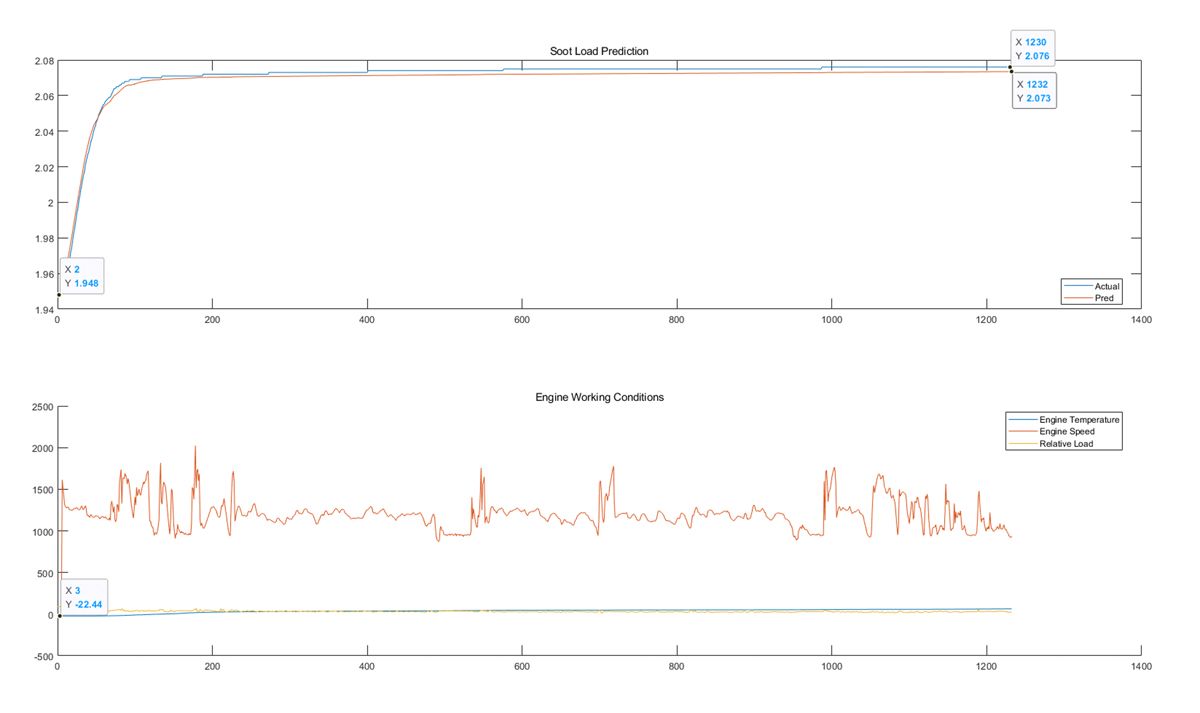Click the 1400 x-axis label on the top plot

click(x=1140, y=320)
